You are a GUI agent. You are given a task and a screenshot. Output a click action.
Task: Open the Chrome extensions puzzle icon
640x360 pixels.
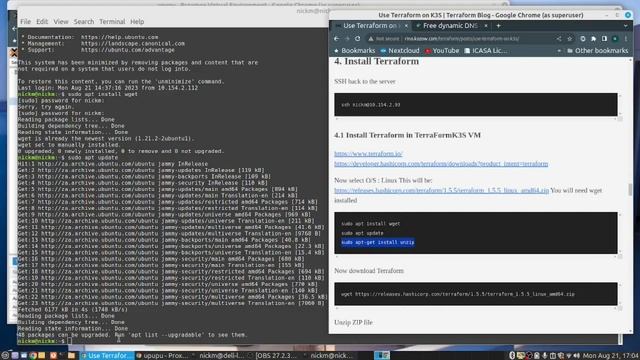(593, 39)
